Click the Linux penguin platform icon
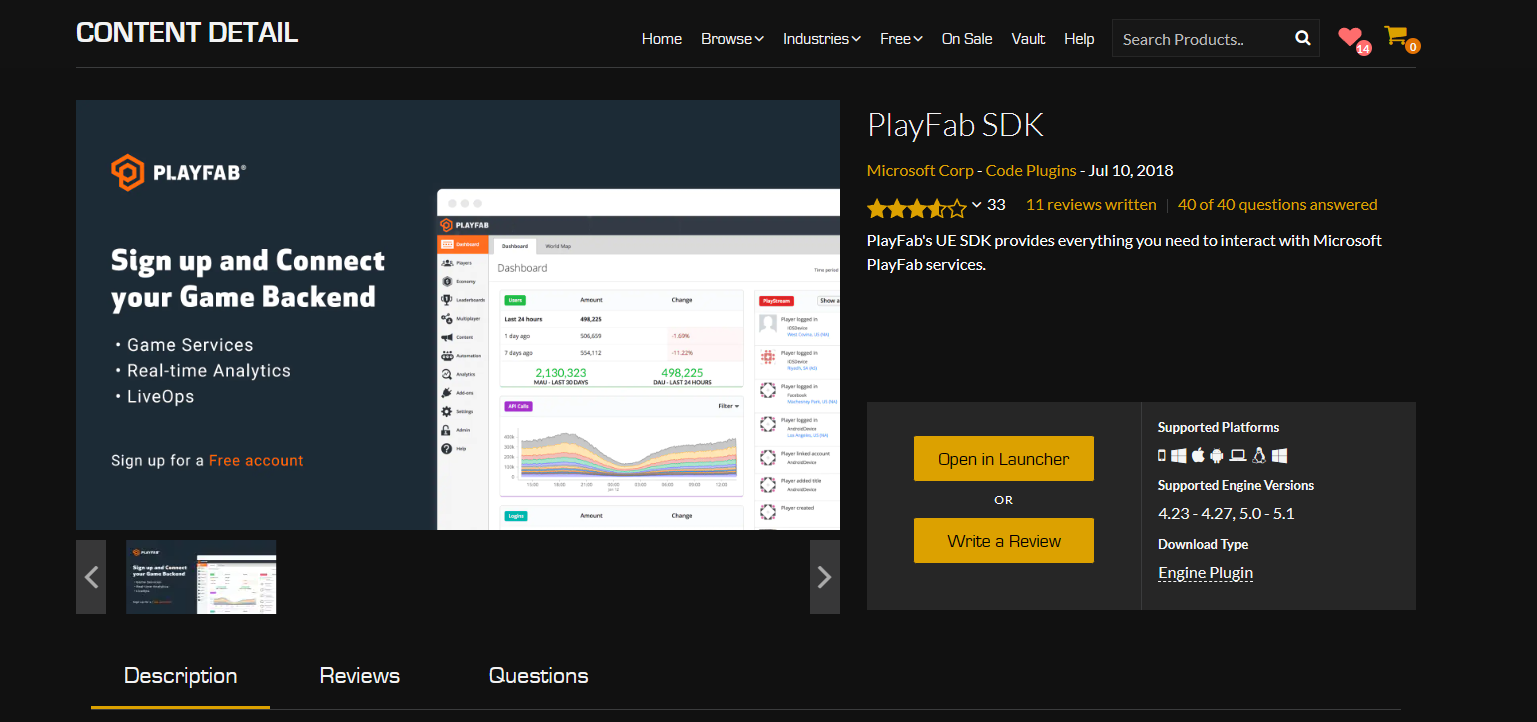 (x=1259, y=456)
